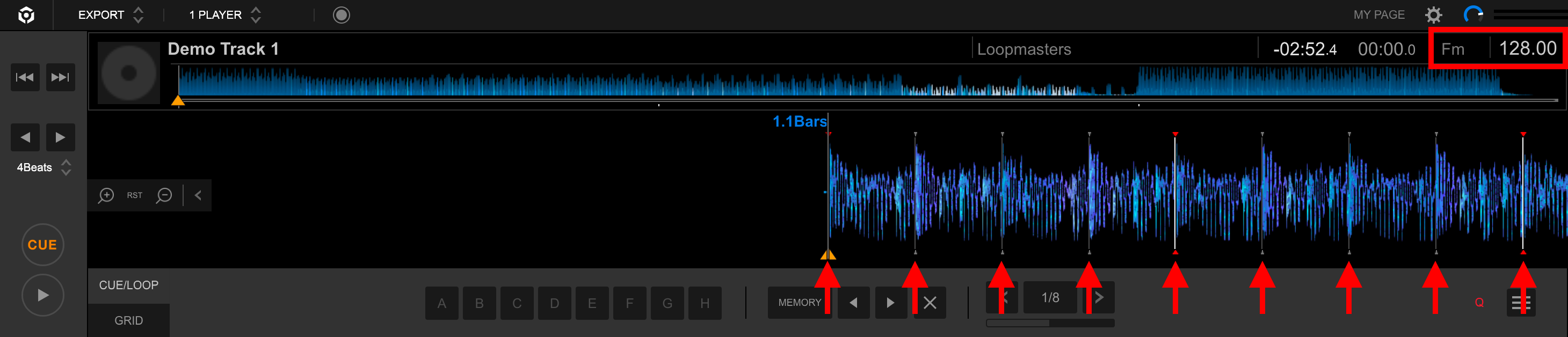Delete memory cue with X button
This screenshot has height=337, width=1568.
930,302
